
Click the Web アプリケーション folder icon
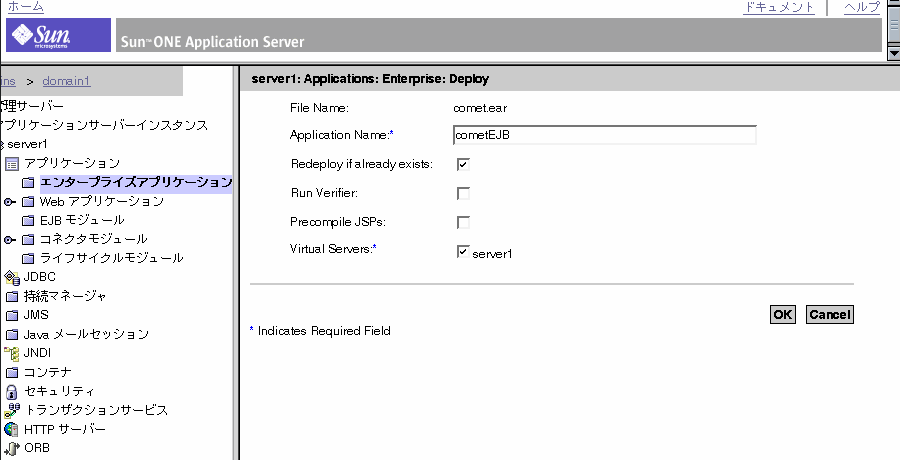(x=28, y=202)
